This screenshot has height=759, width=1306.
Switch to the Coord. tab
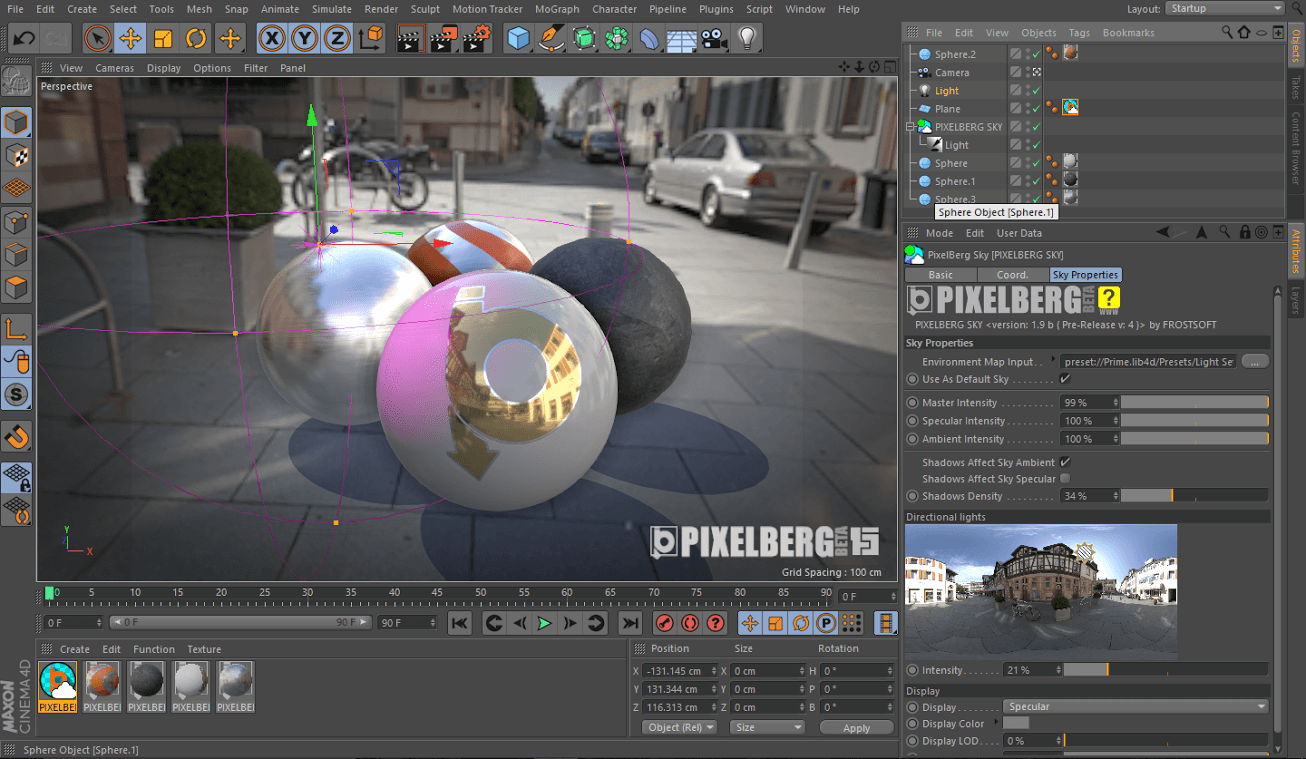pos(1012,274)
